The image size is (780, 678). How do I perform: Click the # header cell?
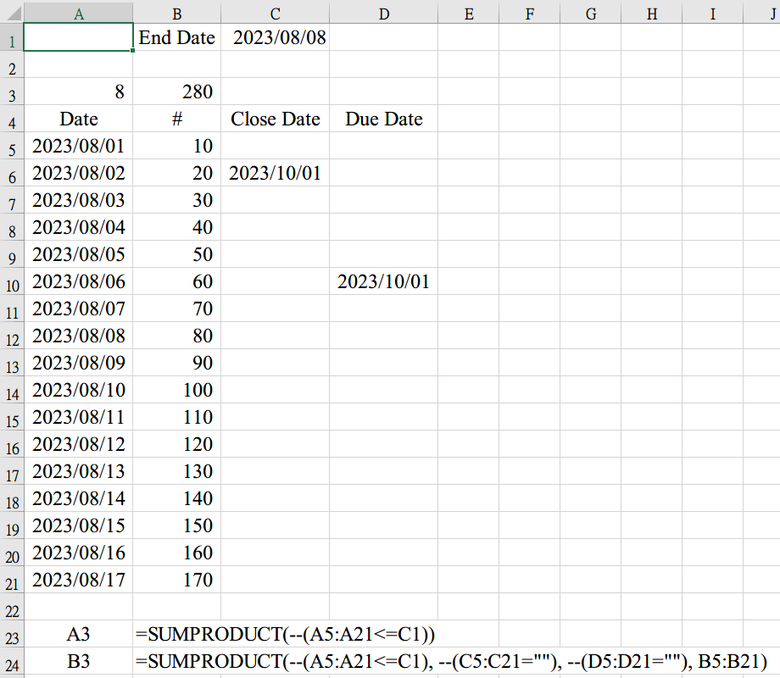pos(177,119)
